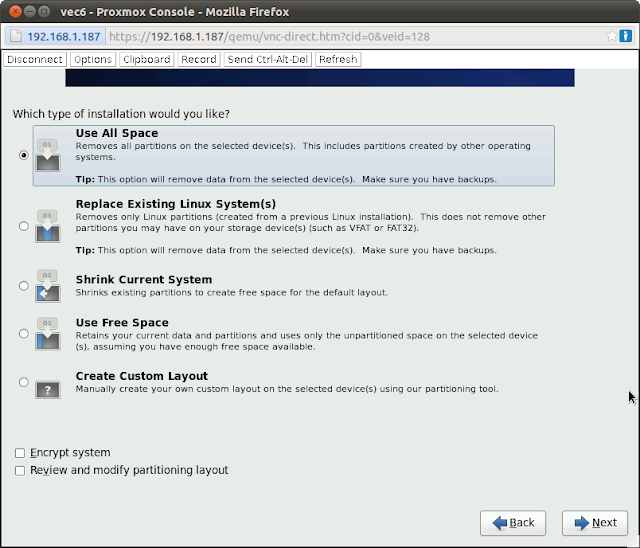The height and width of the screenshot is (548, 640).
Task: Check Review and modify partitioning layout
Action: 20,470
